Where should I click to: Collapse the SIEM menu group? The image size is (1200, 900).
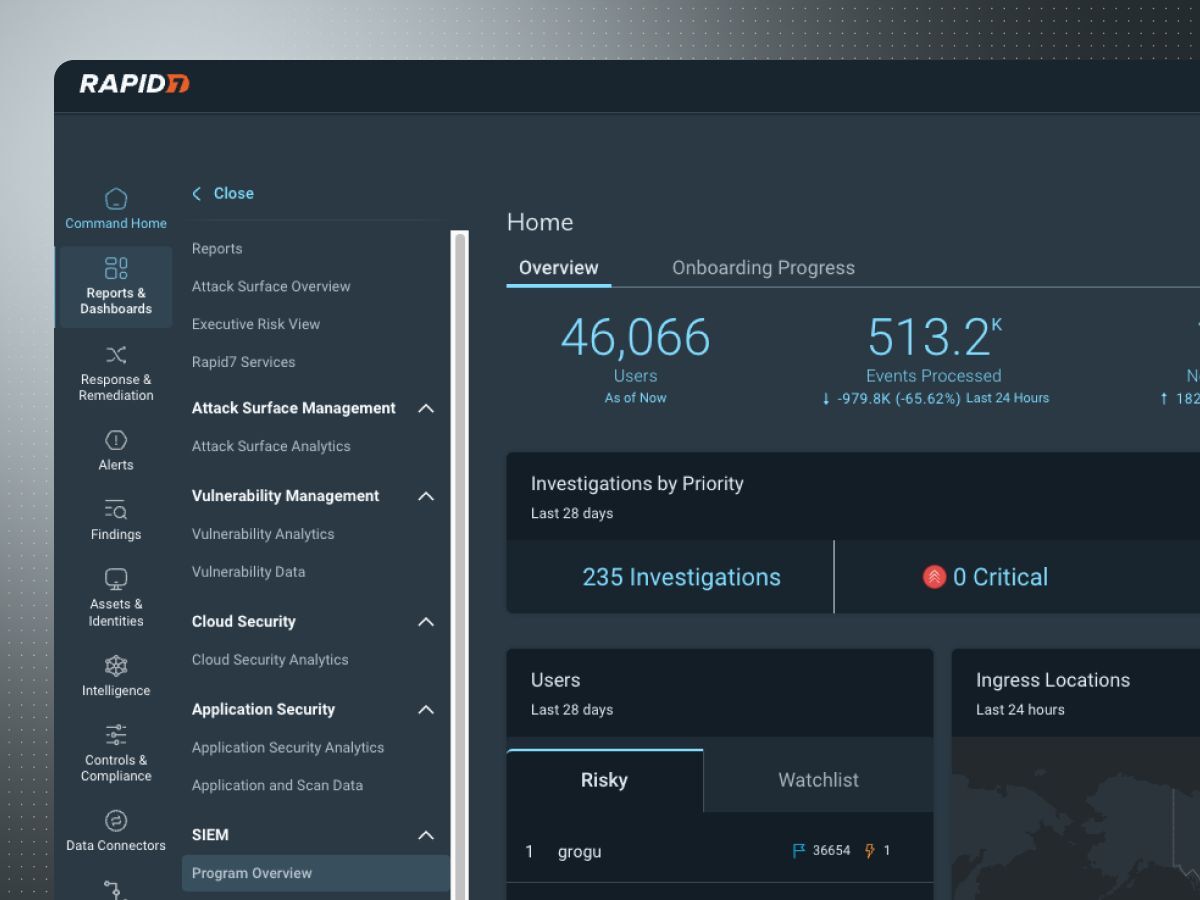click(426, 835)
